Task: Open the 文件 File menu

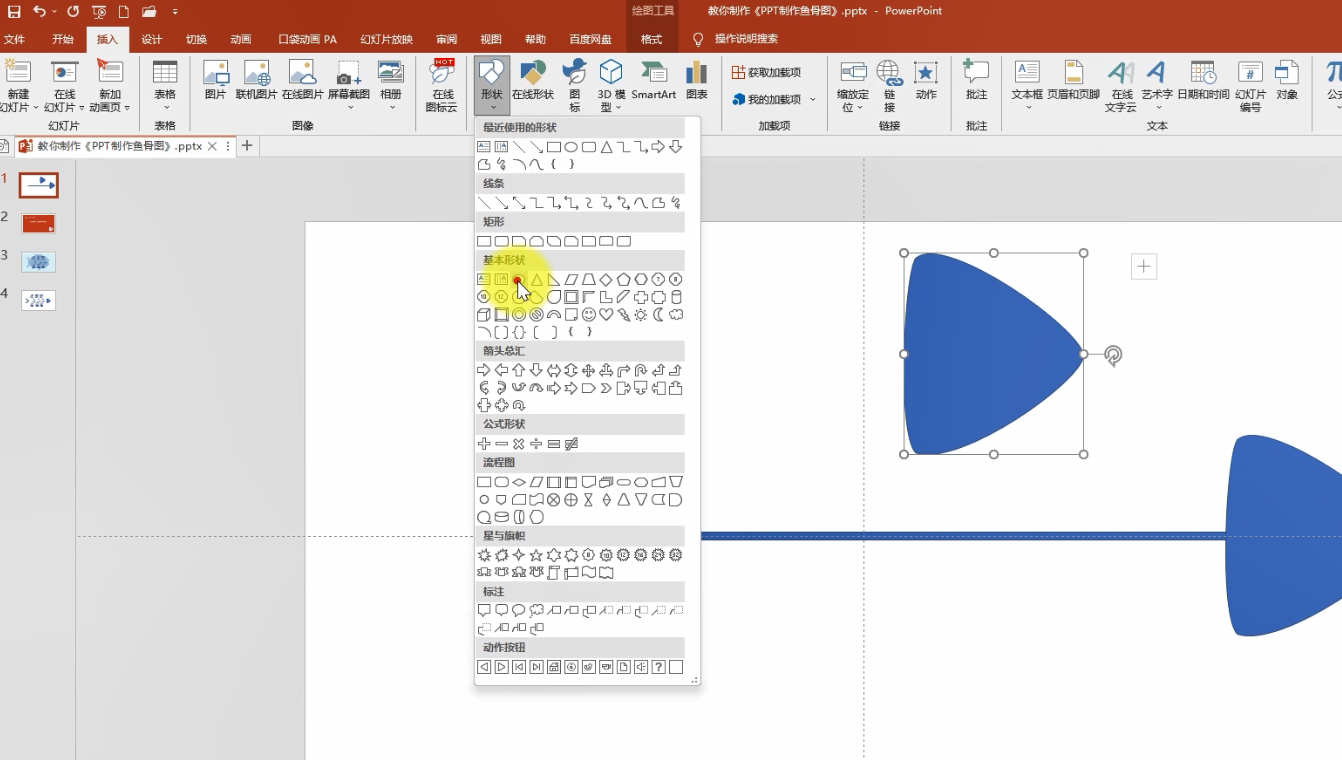Action: point(14,40)
